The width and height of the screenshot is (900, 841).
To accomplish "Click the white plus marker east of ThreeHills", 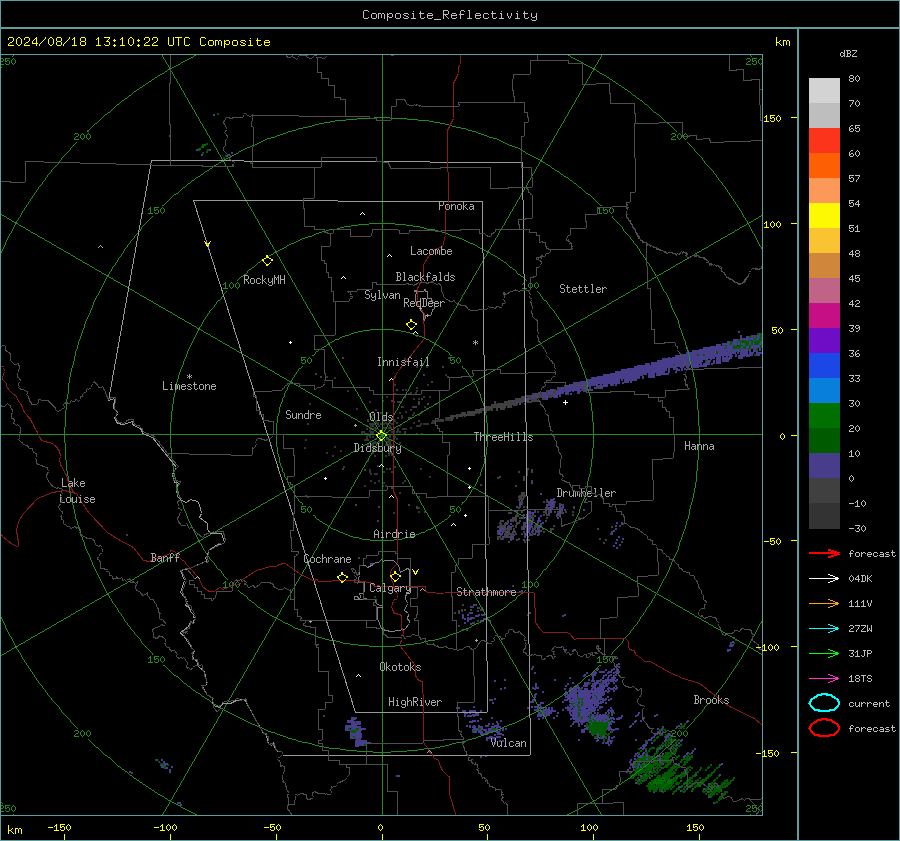I will [565, 402].
